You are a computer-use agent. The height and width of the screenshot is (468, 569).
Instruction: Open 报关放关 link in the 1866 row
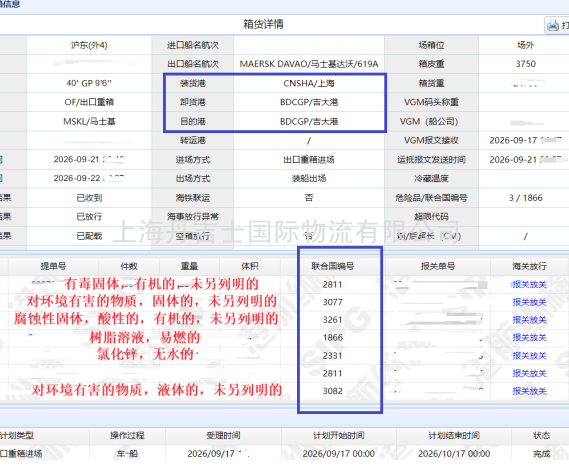click(529, 337)
